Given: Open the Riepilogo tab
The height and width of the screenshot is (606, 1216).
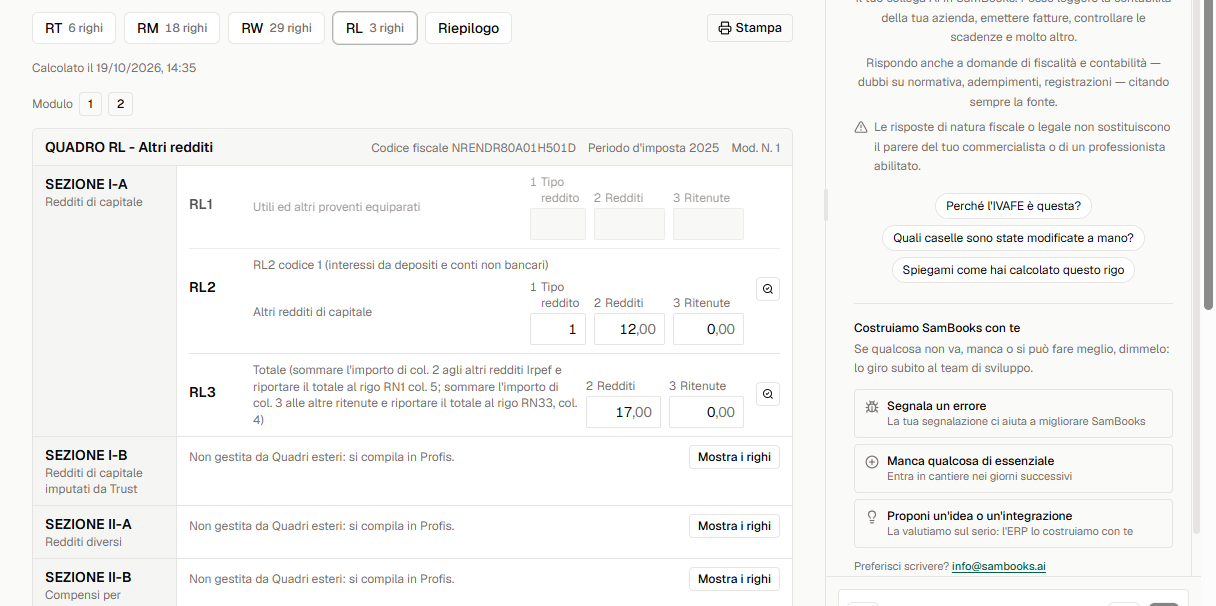Looking at the screenshot, I should point(468,28).
